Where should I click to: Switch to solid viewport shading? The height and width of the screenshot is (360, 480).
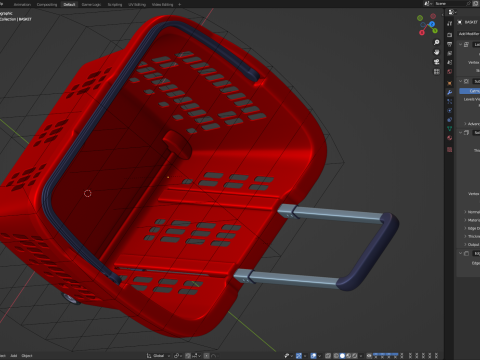click(342, 356)
